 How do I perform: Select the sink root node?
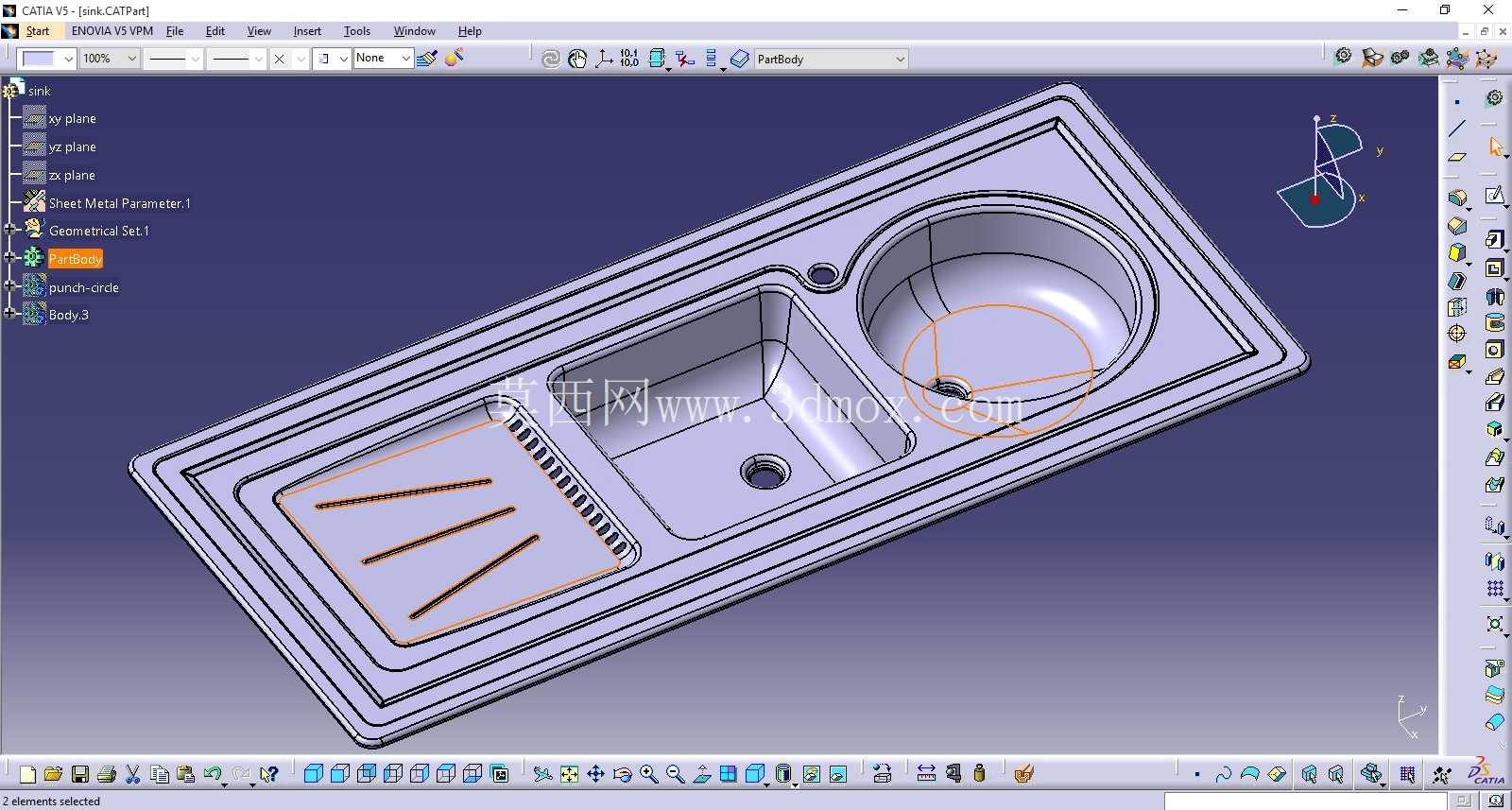[x=39, y=91]
